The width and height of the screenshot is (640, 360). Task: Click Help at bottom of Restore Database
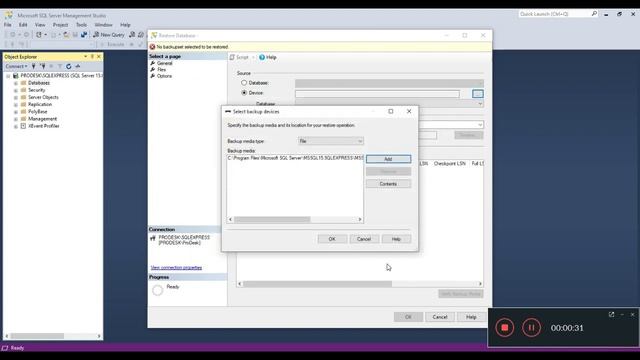[471, 317]
